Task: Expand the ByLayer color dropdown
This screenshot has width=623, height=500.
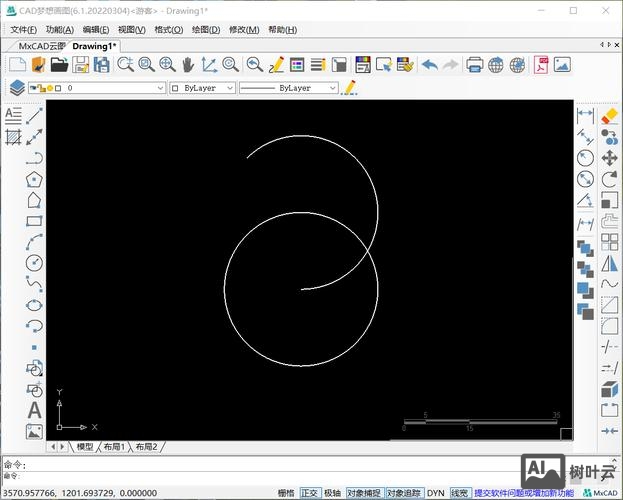Action: (x=203, y=88)
